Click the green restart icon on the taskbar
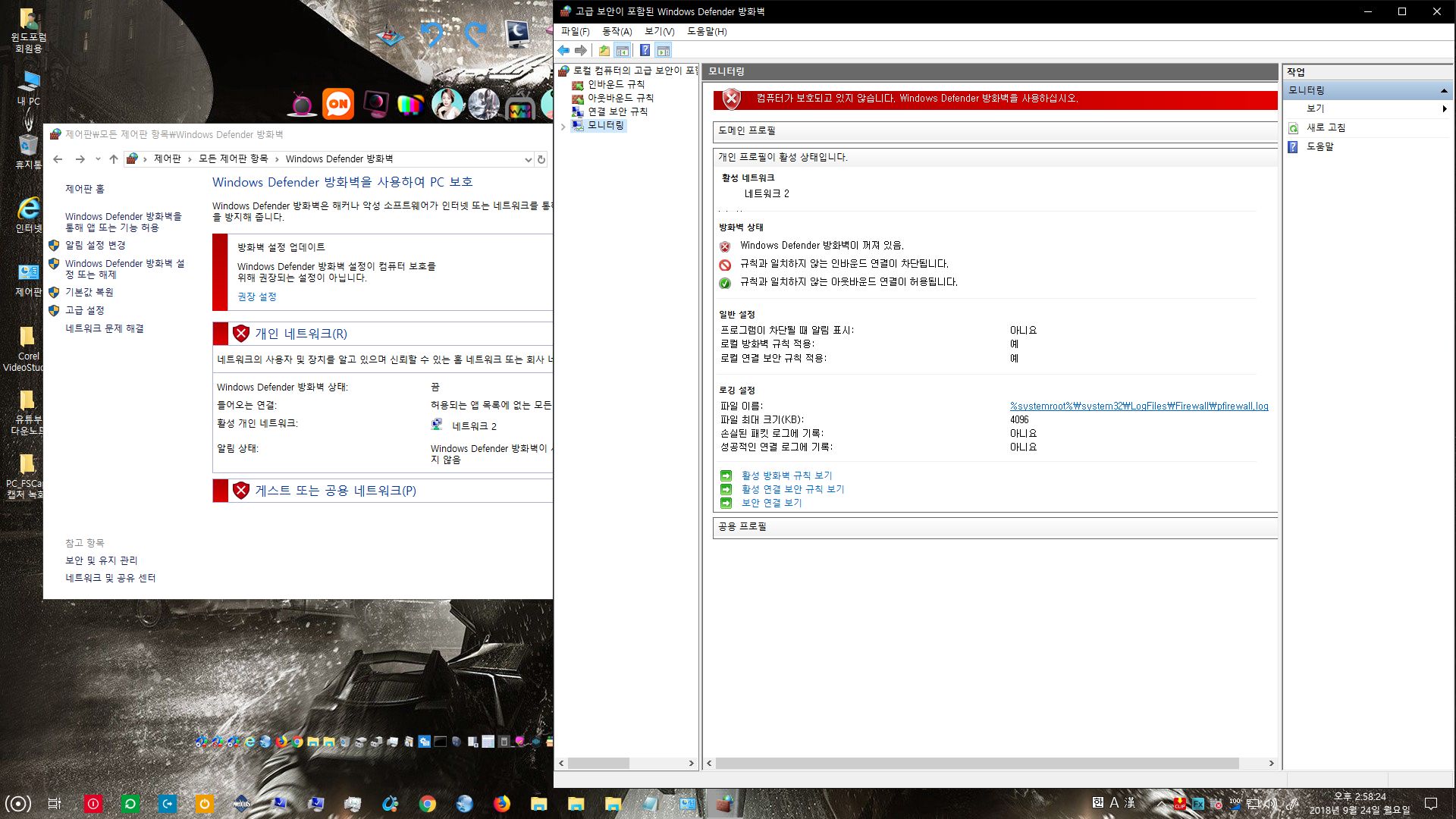Screen dimensions: 1456x819 coord(130,804)
